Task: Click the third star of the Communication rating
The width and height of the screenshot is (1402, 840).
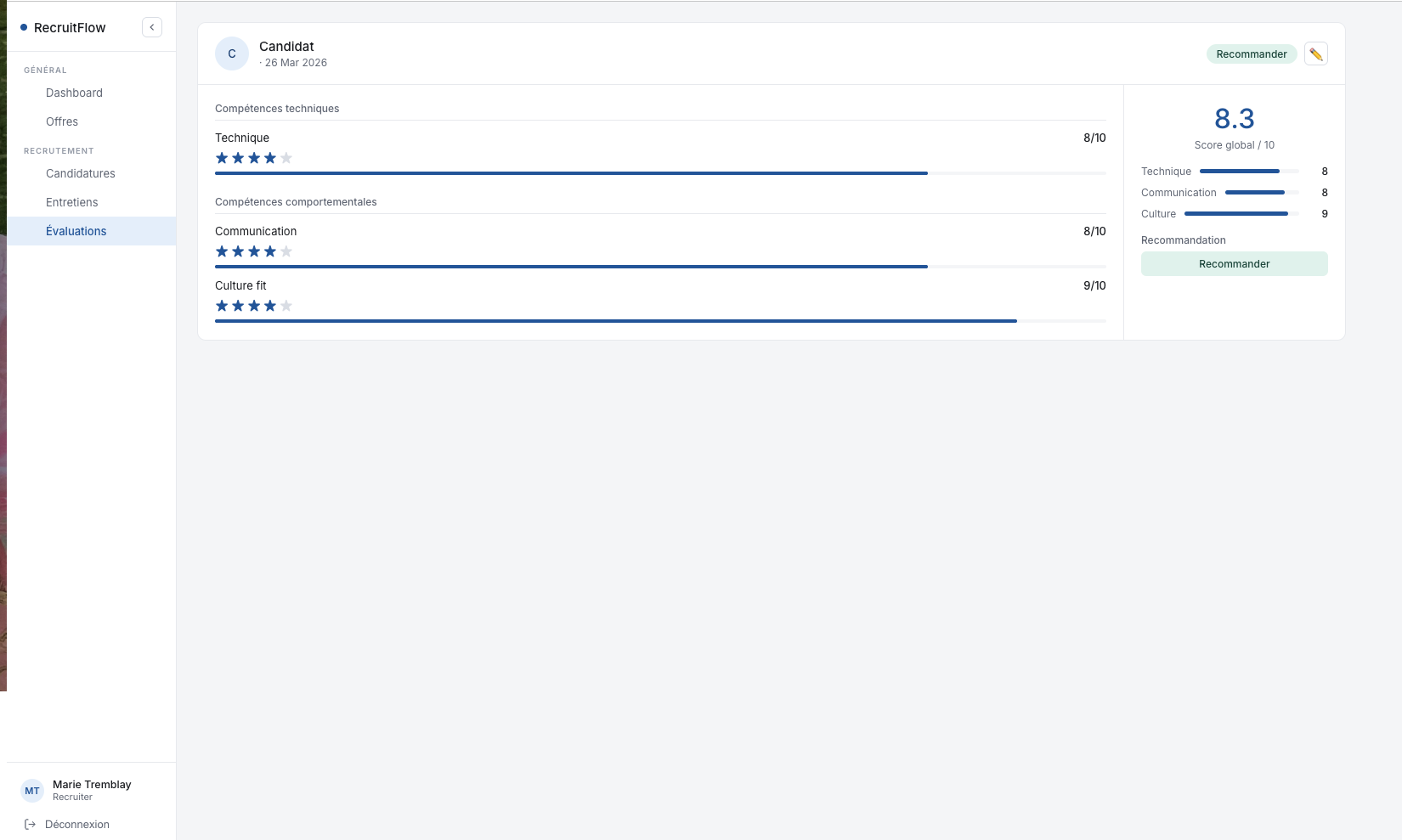Action: [254, 251]
